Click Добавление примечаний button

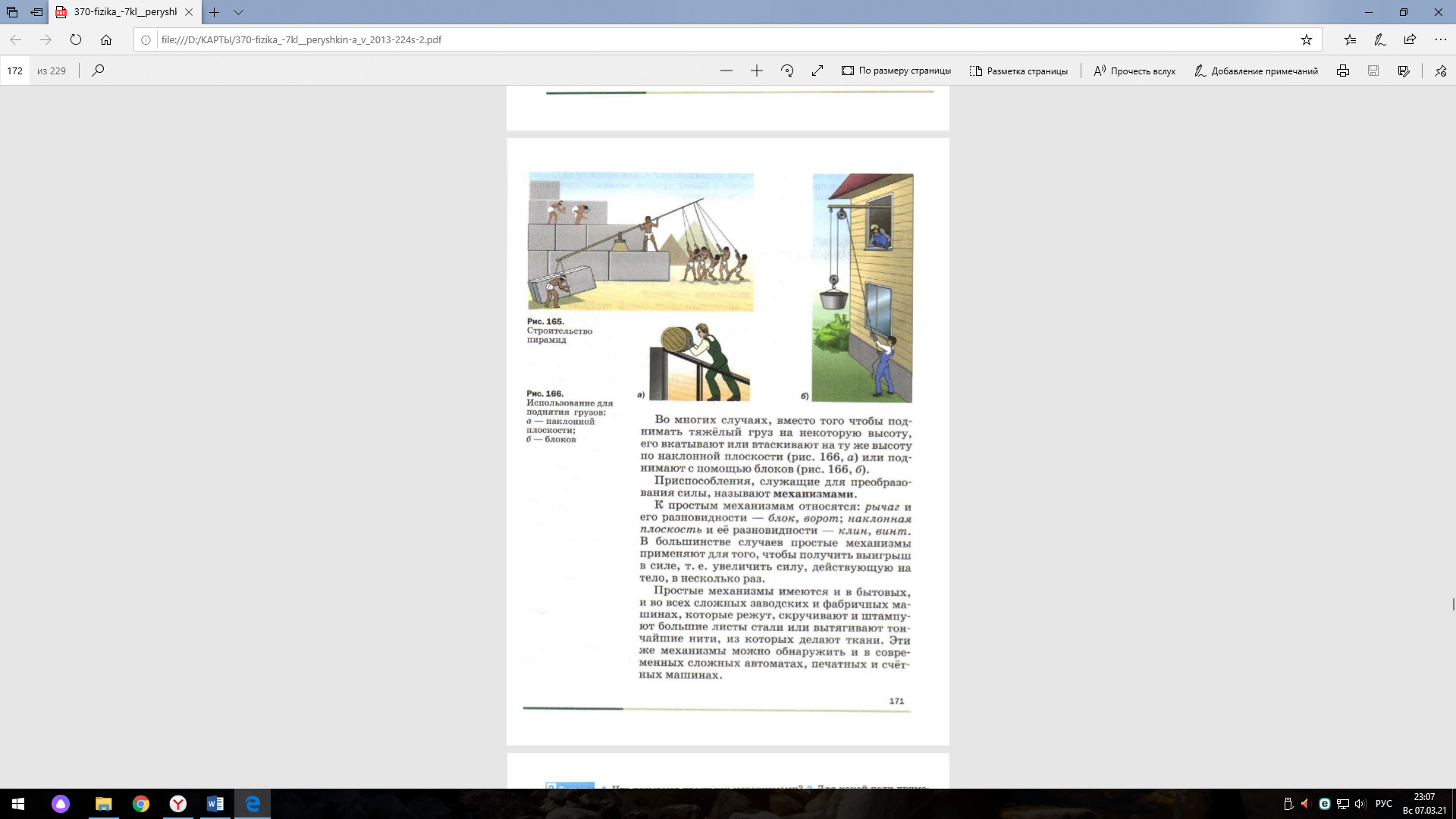[x=1256, y=71]
